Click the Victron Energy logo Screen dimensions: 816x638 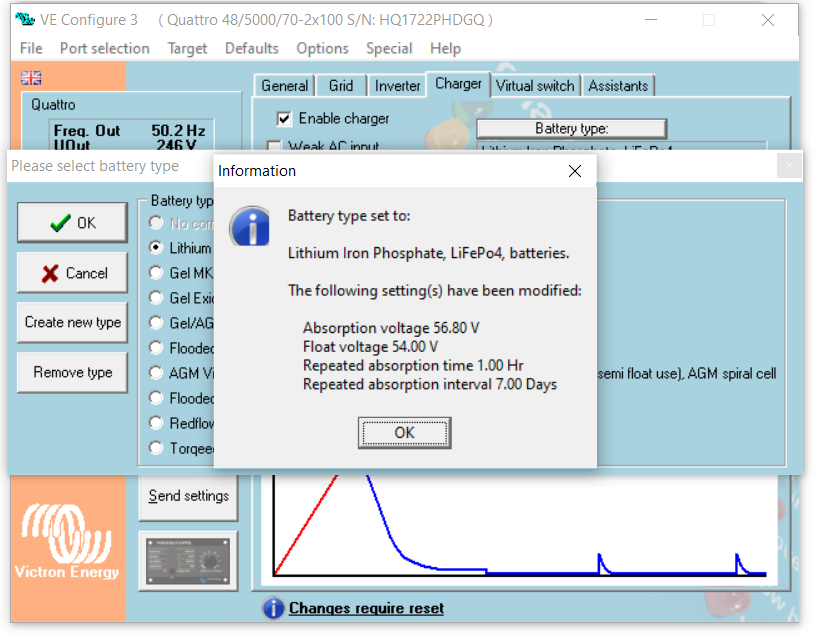click(67, 541)
